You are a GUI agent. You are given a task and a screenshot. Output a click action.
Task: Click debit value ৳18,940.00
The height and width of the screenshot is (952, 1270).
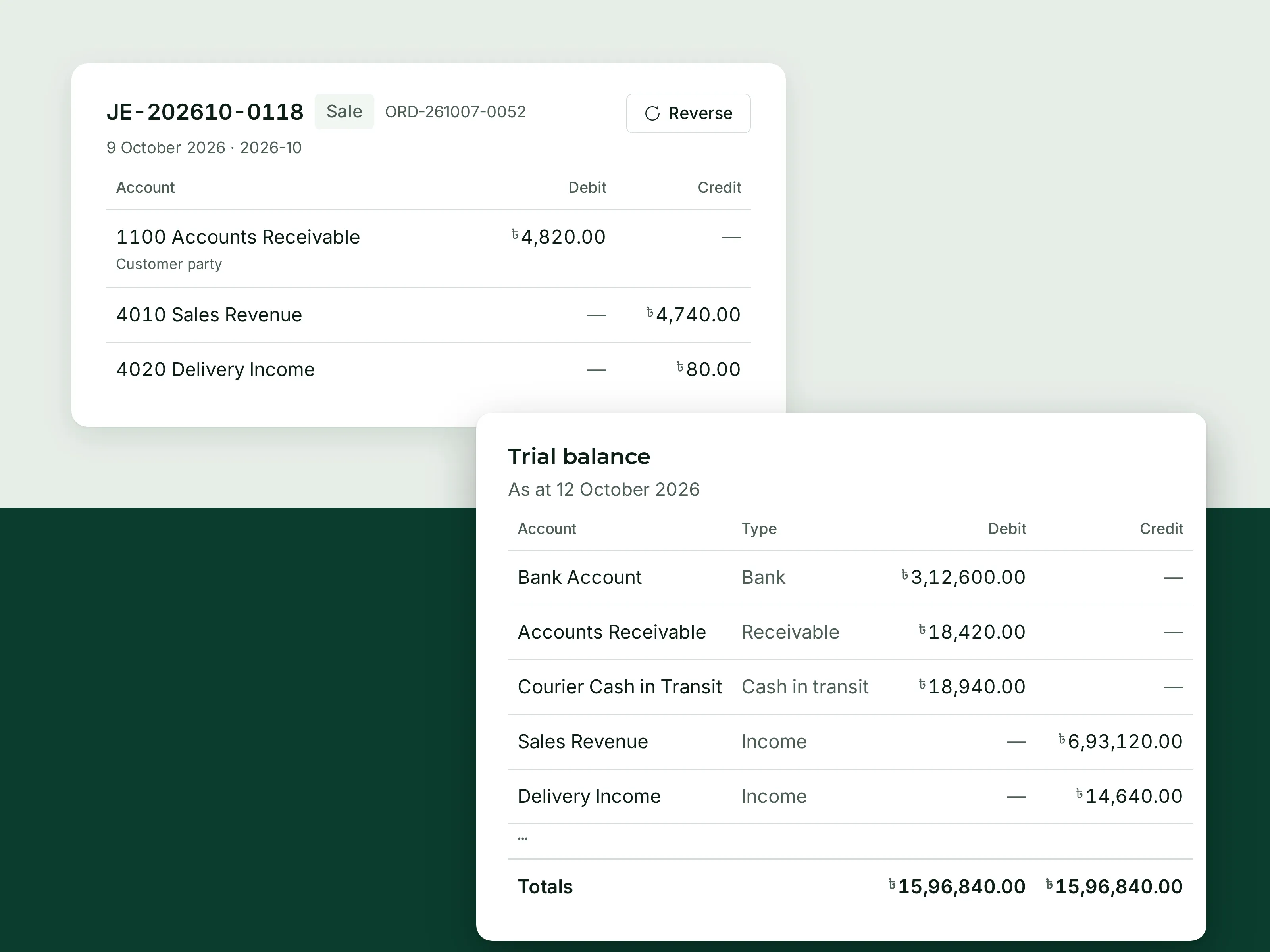tap(972, 686)
